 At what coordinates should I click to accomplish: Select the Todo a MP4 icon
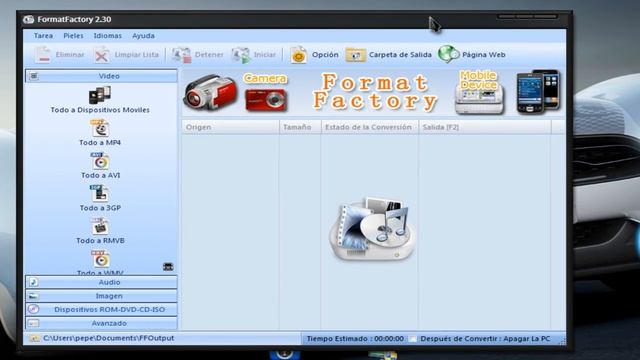(x=100, y=128)
